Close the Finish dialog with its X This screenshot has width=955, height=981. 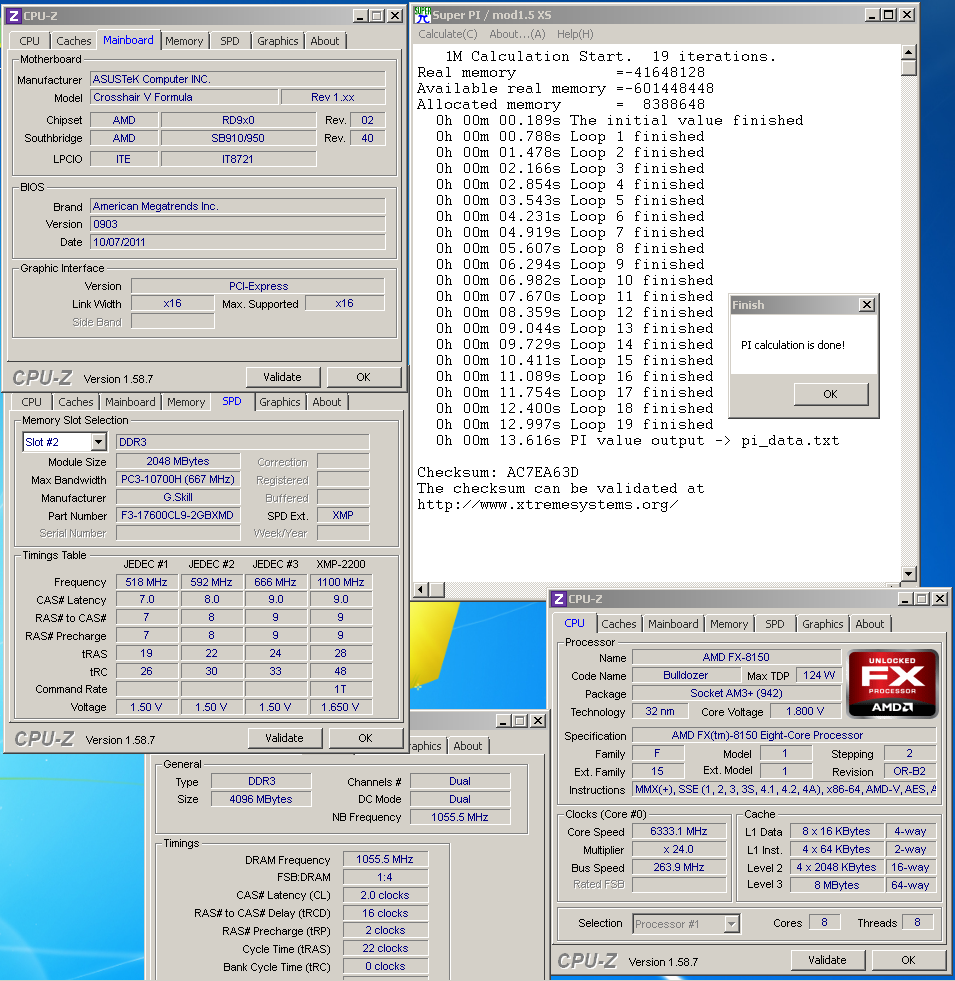[866, 305]
